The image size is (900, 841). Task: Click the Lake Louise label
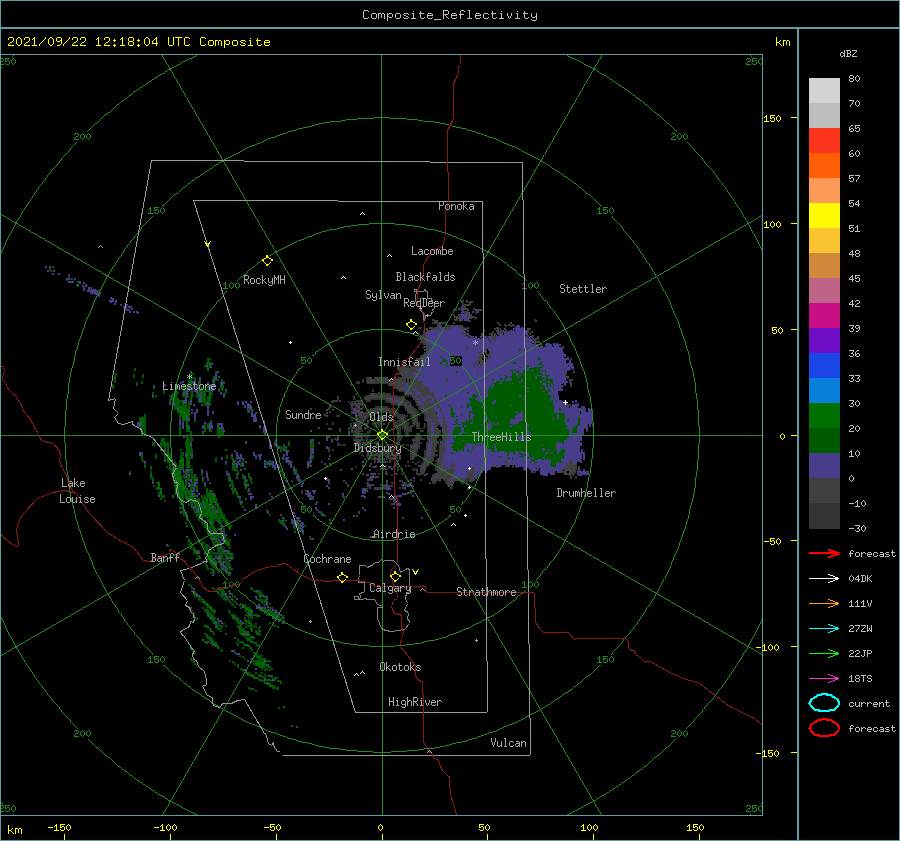click(x=77, y=491)
